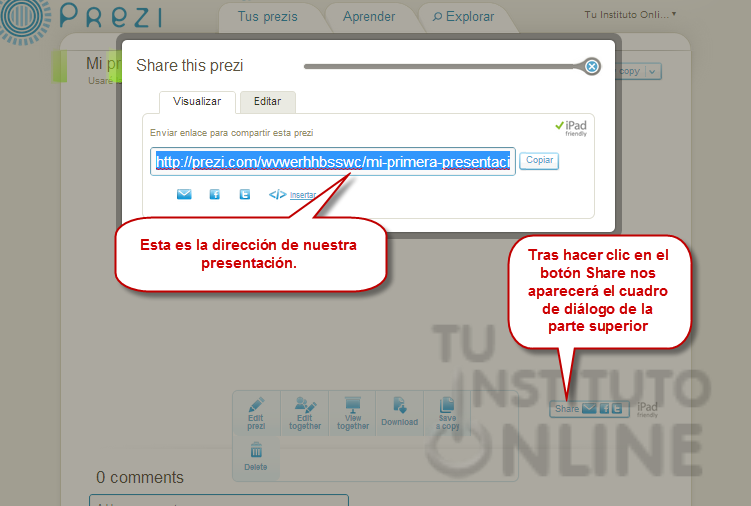Image resolution: width=751 pixels, height=506 pixels.
Task: Click 'Enviar enlace para compartir esta prezi' text
Action: [x=231, y=133]
